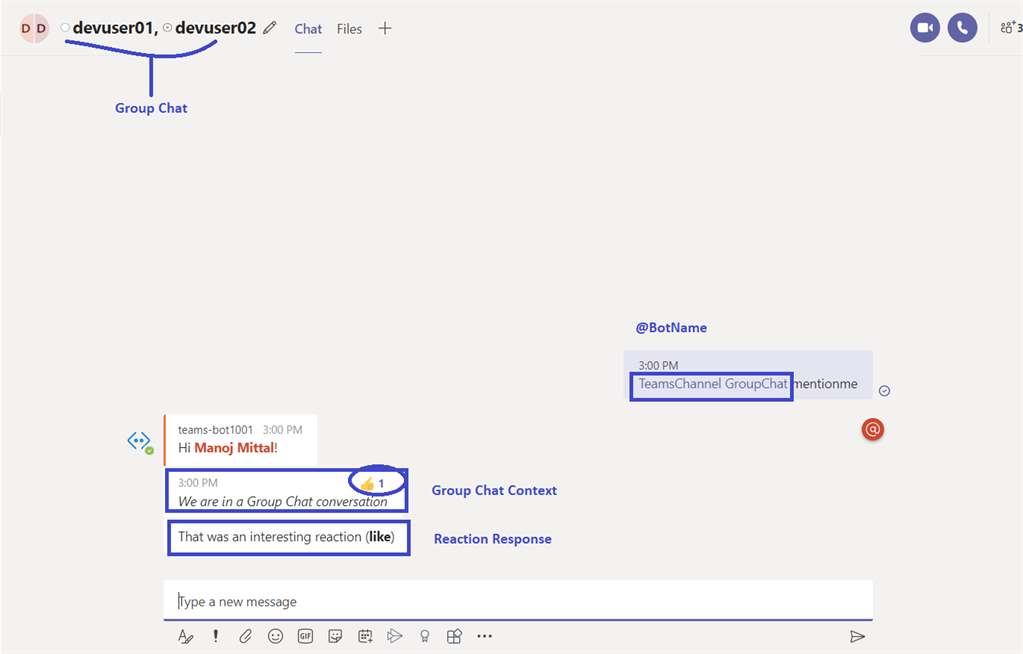1023x654 pixels.
Task: Edit the group chat name with the pencil
Action: coord(268,28)
